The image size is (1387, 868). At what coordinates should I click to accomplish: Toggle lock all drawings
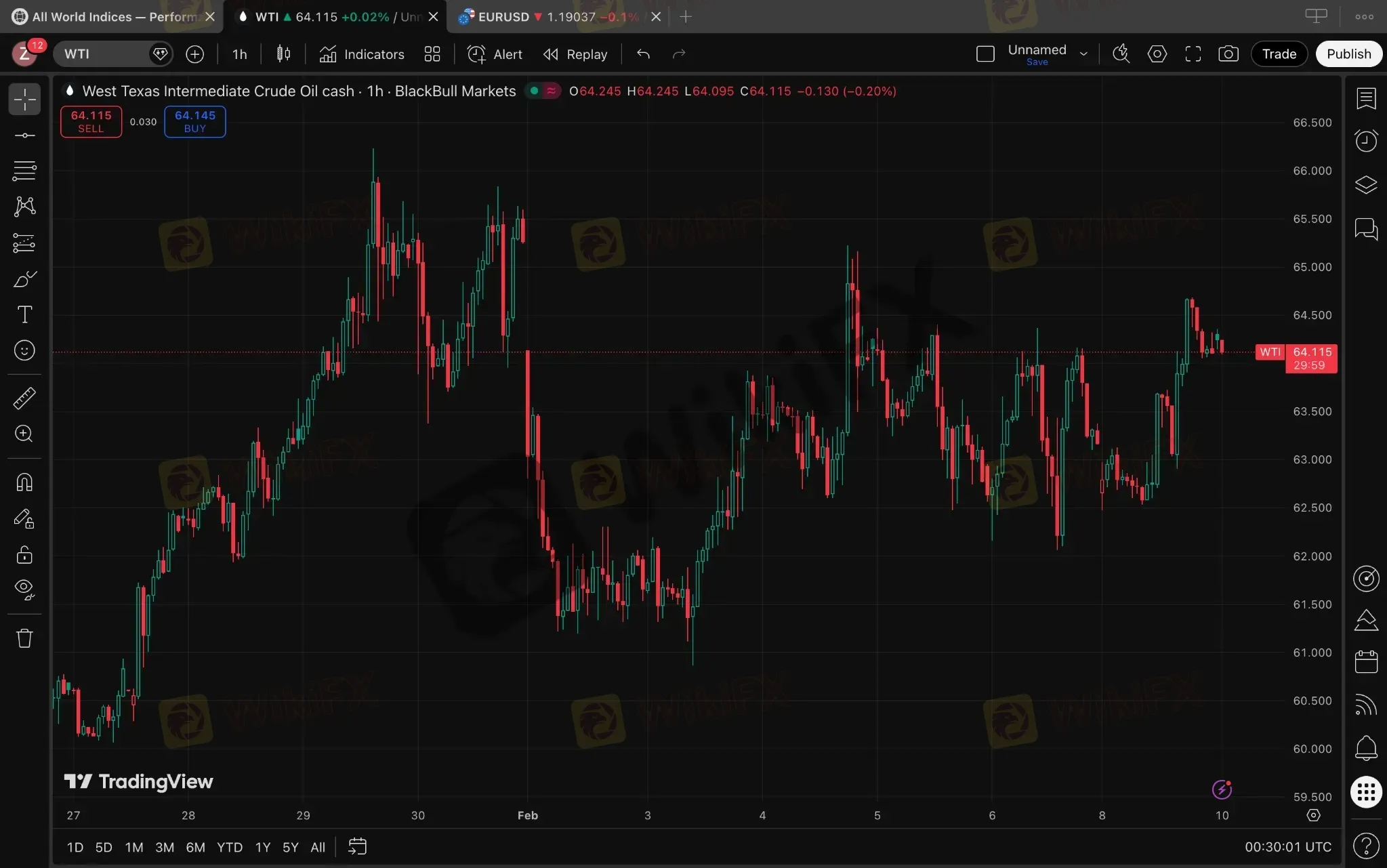click(x=24, y=555)
